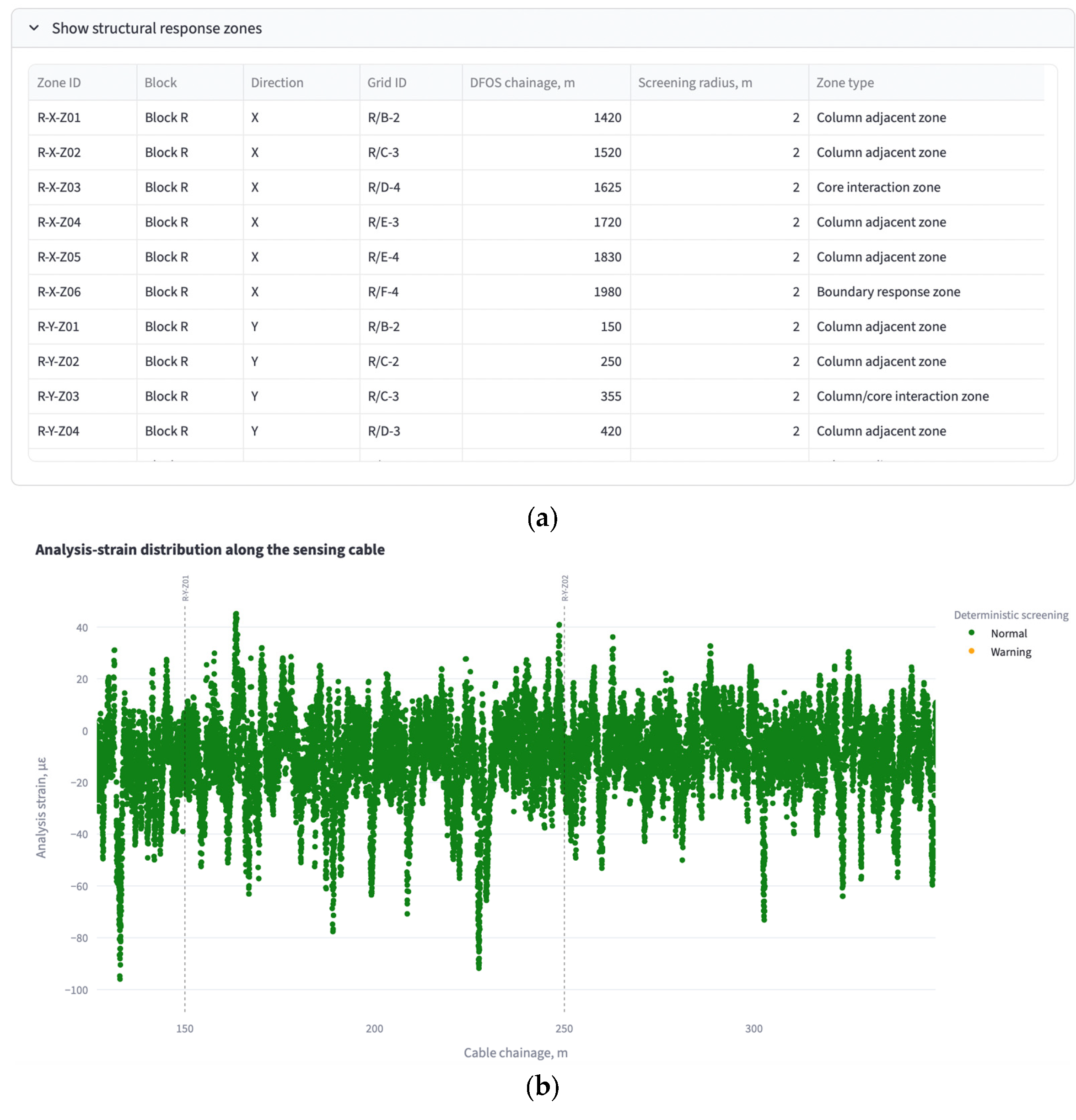Click 'Deterministic screening' legend title
The height and width of the screenshot is (1120, 1076).
point(1011,615)
